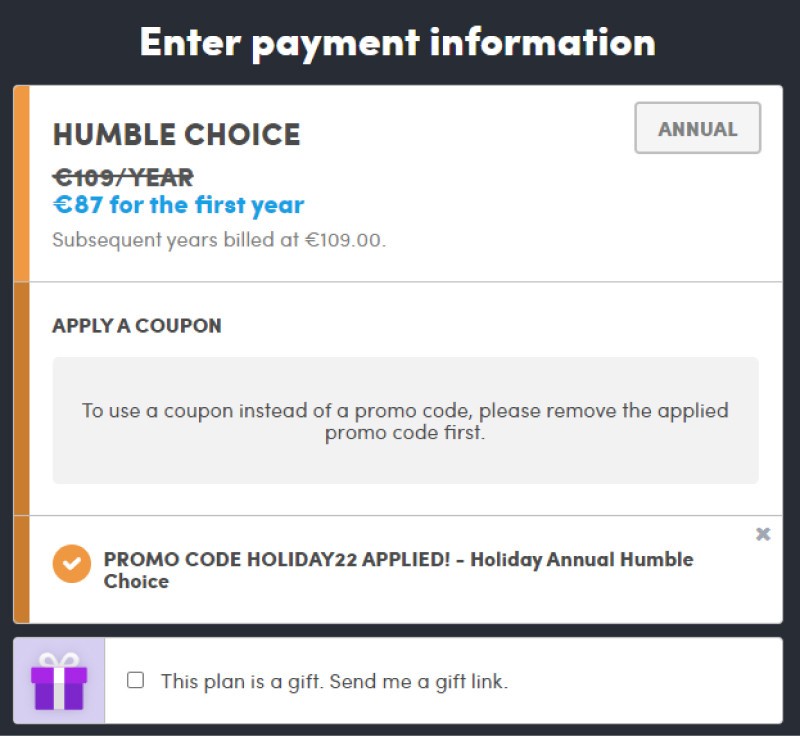Click 'Send me a gift link' text
Viewport: 800px width, 736px height.
coord(419,681)
